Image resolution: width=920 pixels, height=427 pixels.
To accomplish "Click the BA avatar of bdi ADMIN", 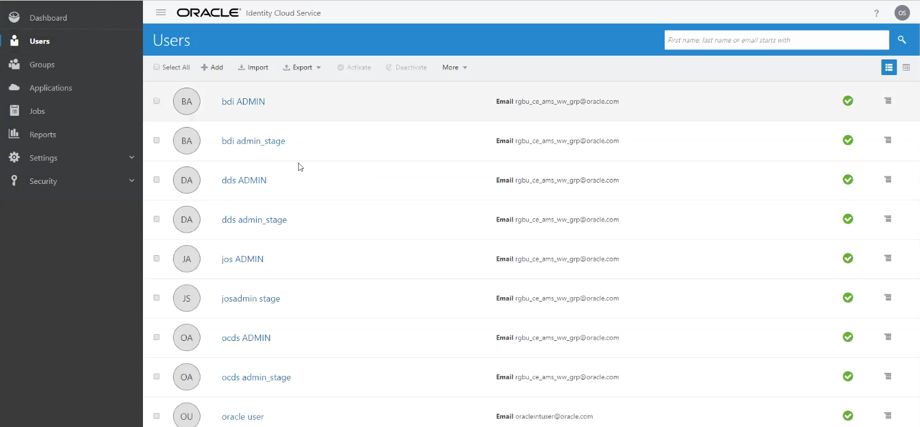I will [x=187, y=101].
